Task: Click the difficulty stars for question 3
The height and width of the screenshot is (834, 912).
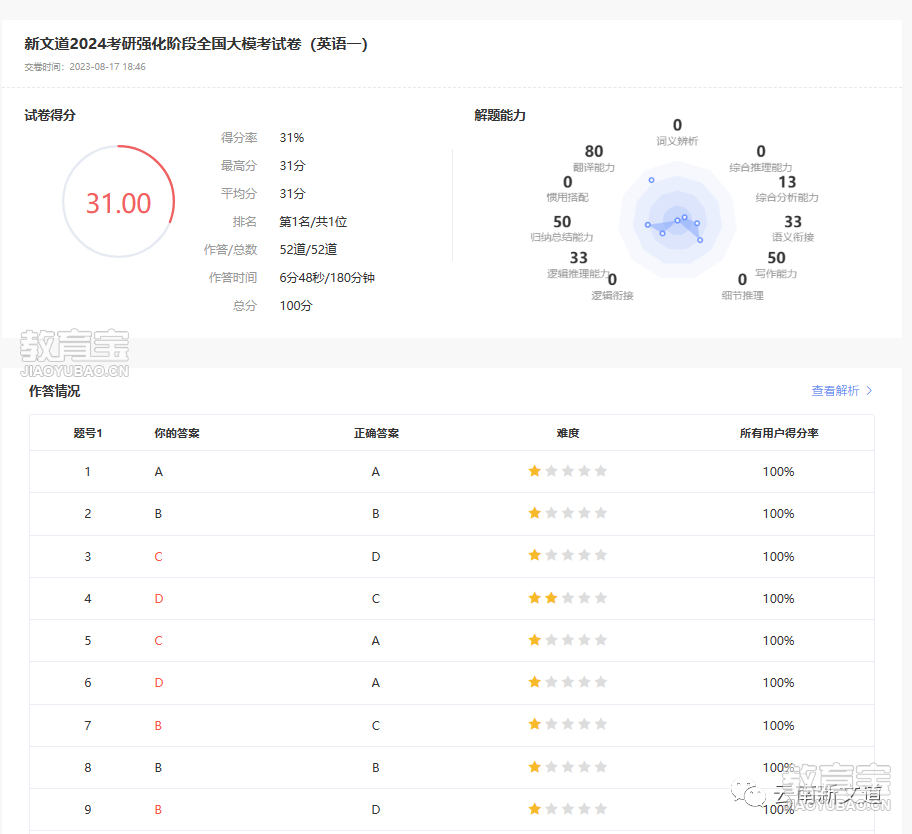Action: click(x=568, y=555)
